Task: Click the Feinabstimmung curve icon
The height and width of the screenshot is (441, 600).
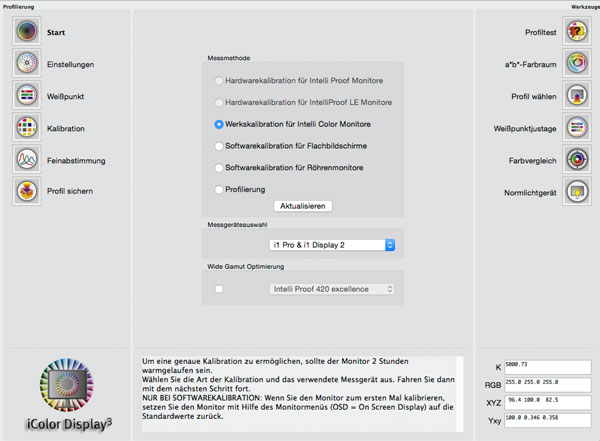Action: (27, 160)
